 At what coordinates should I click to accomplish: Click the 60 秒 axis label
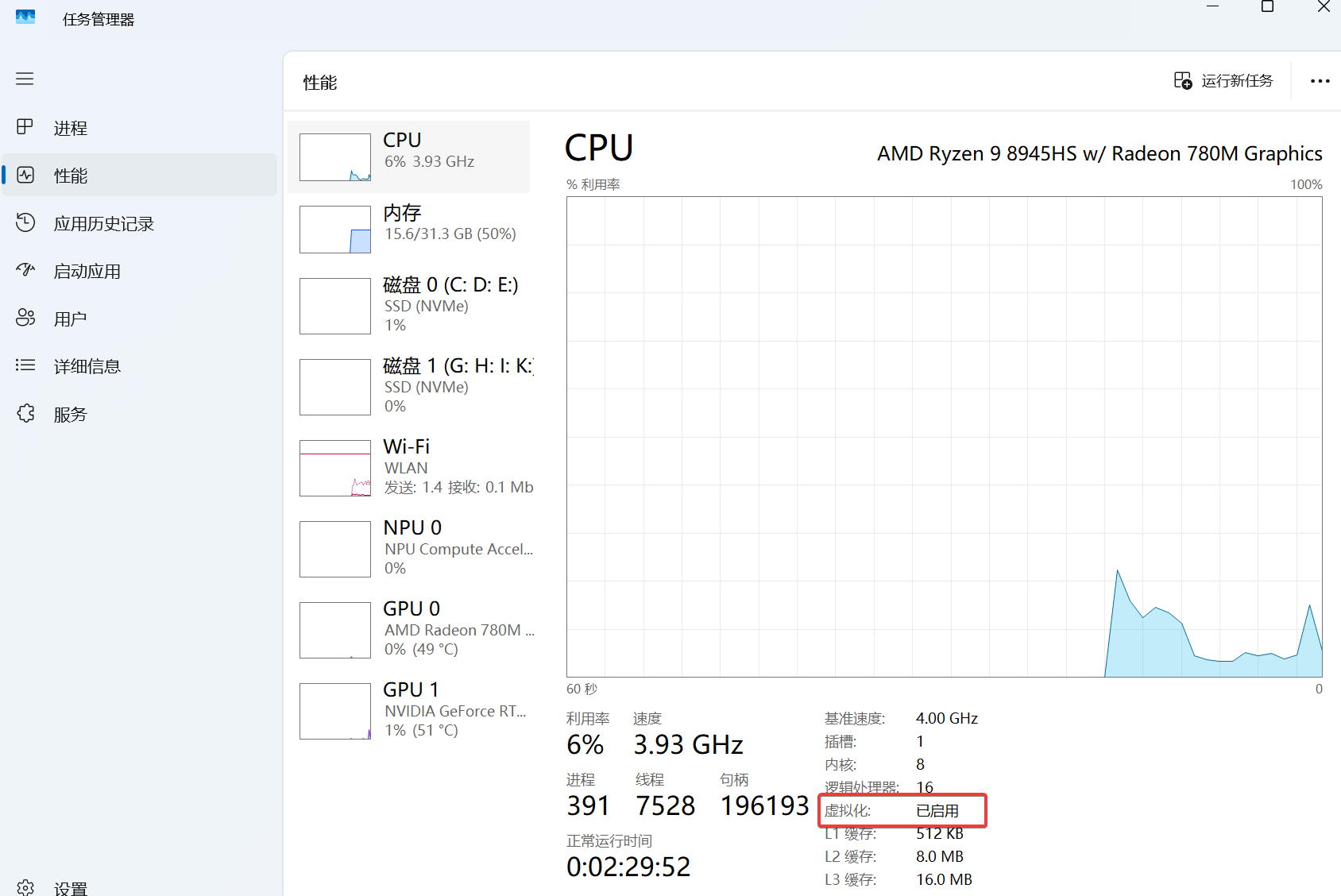582,689
